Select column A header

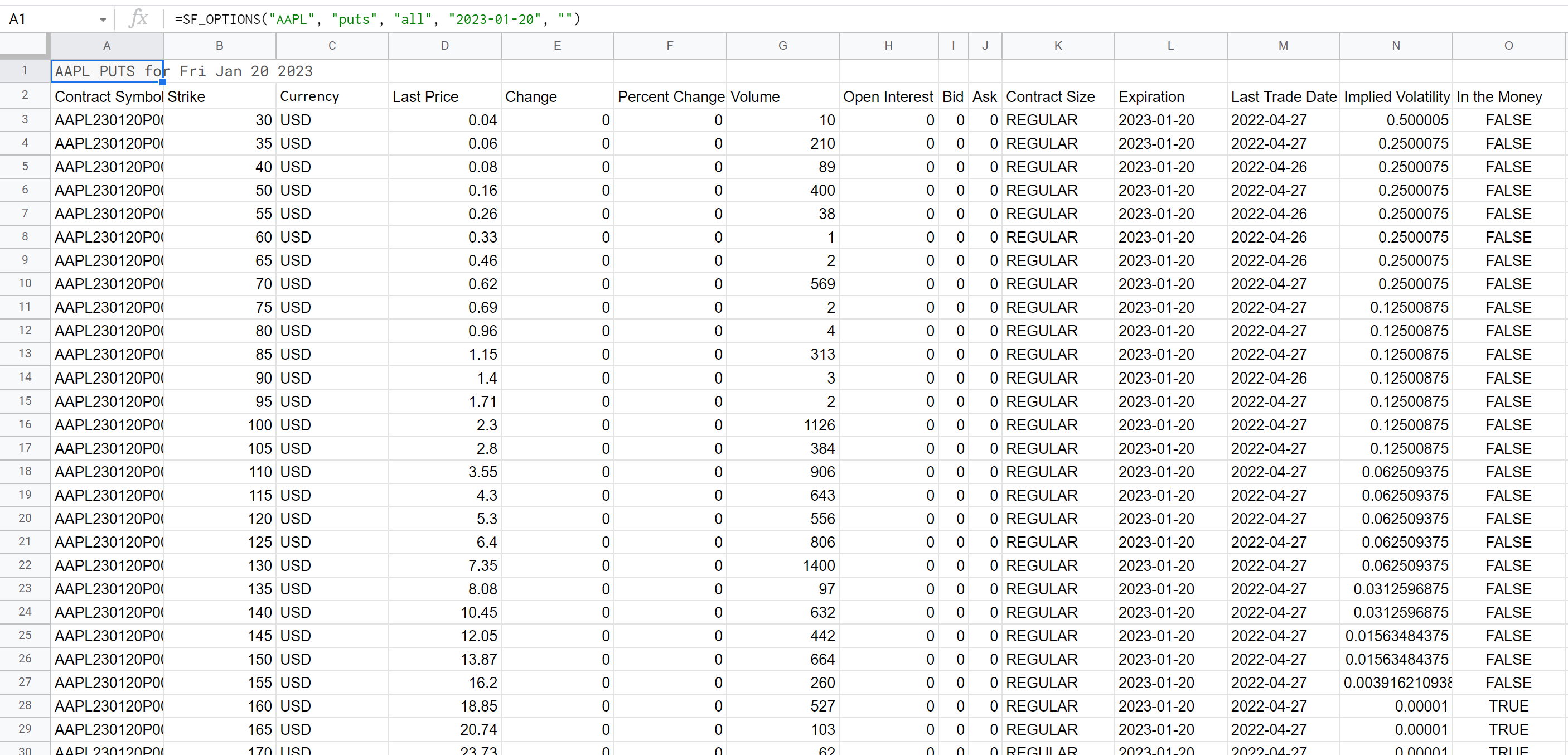pyautogui.click(x=107, y=46)
